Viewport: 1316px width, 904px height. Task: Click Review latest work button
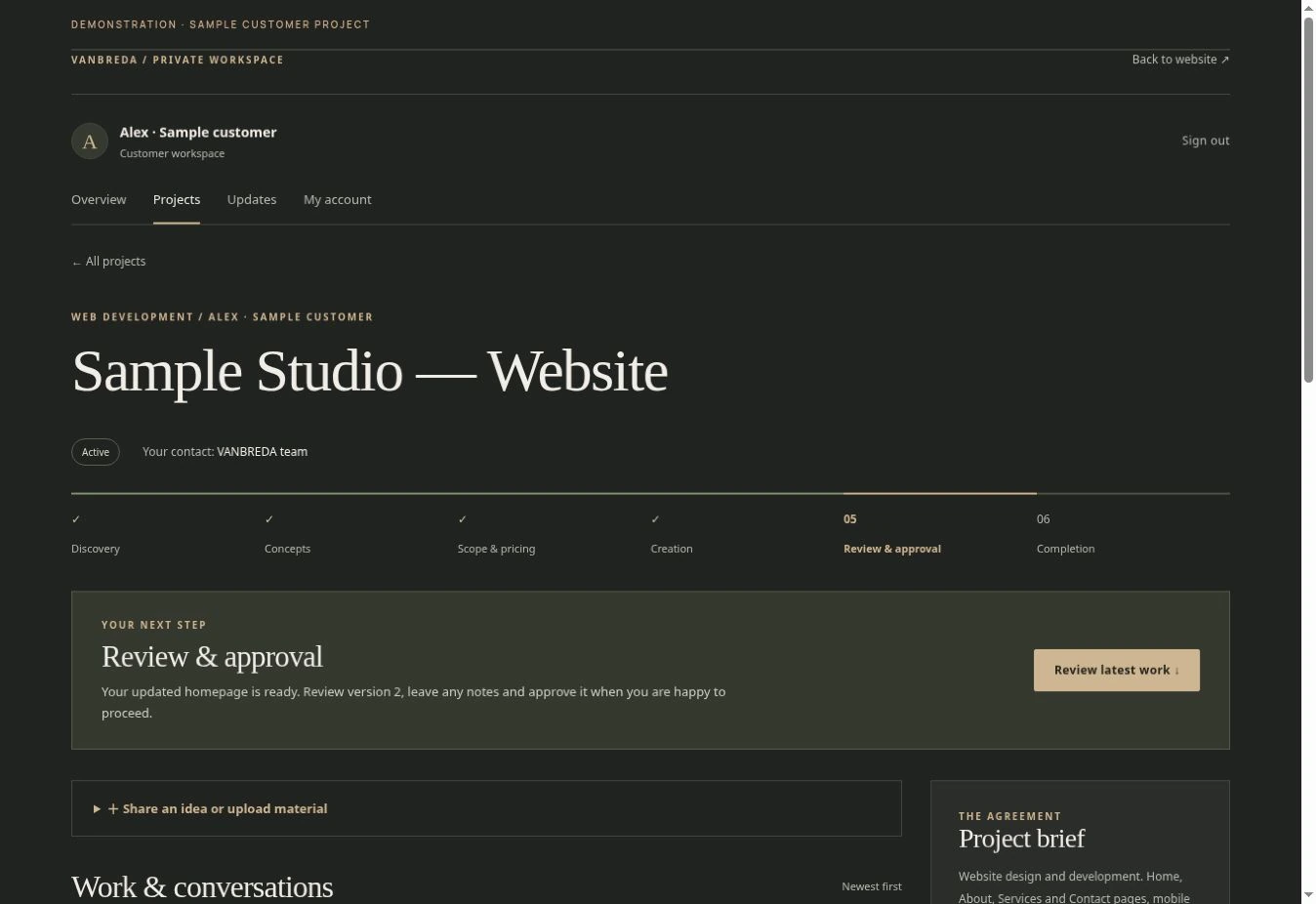(x=1117, y=670)
